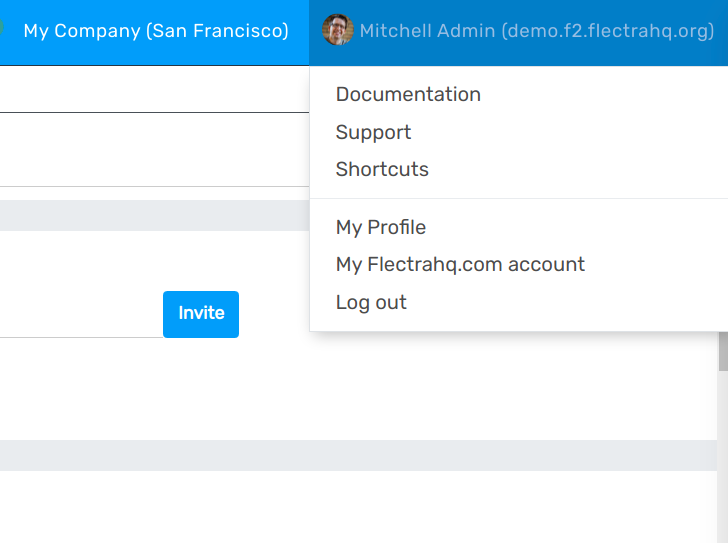Click Mitchell Admin's avatar picture
Screen dimensions: 728x543
(x=338, y=30)
